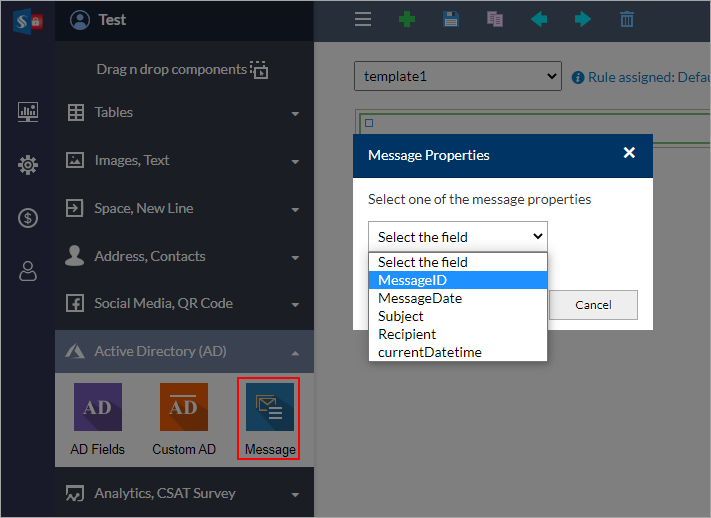Click the teal left arrow icon
Screen dimensions: 711x518
pos(539,20)
